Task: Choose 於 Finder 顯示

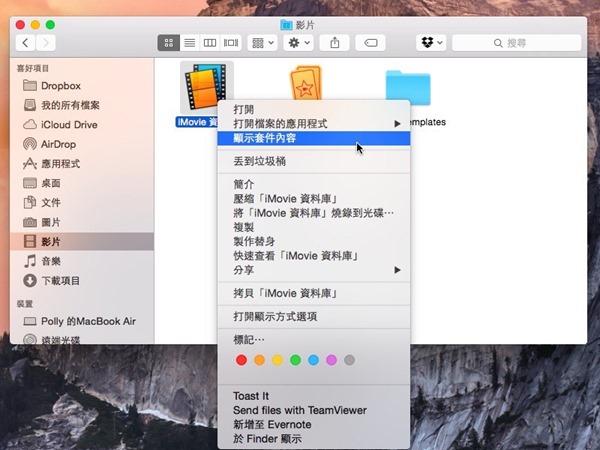Action: tap(314, 439)
